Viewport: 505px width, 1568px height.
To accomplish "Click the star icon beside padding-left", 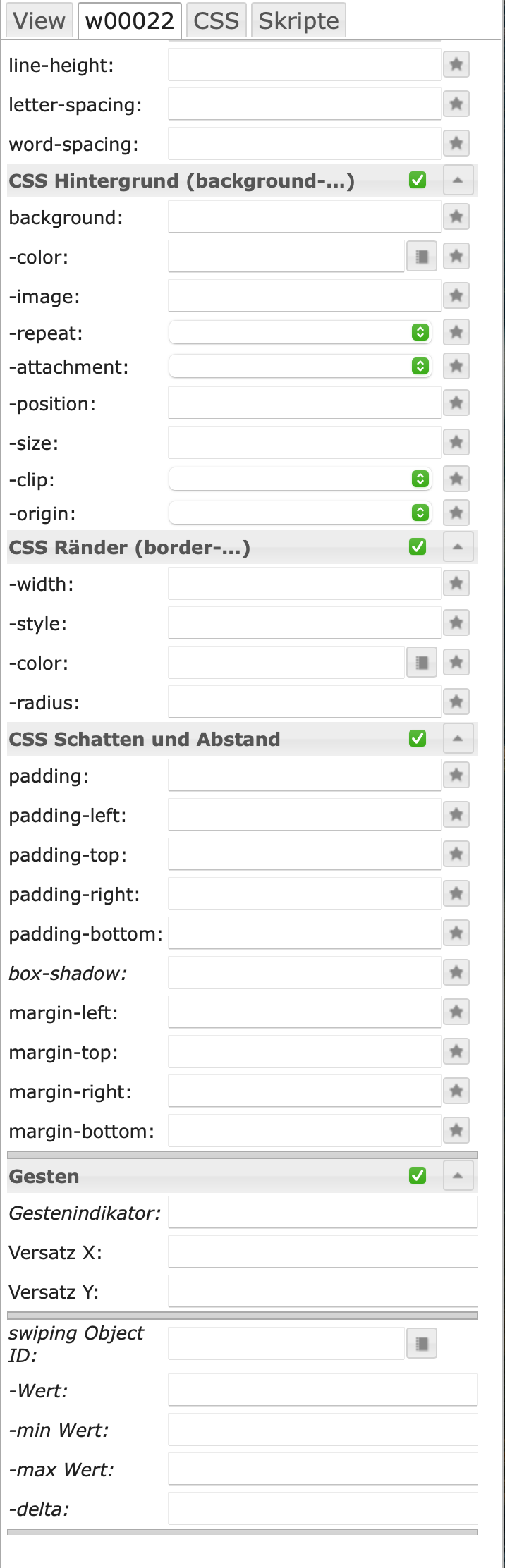I will (456, 815).
